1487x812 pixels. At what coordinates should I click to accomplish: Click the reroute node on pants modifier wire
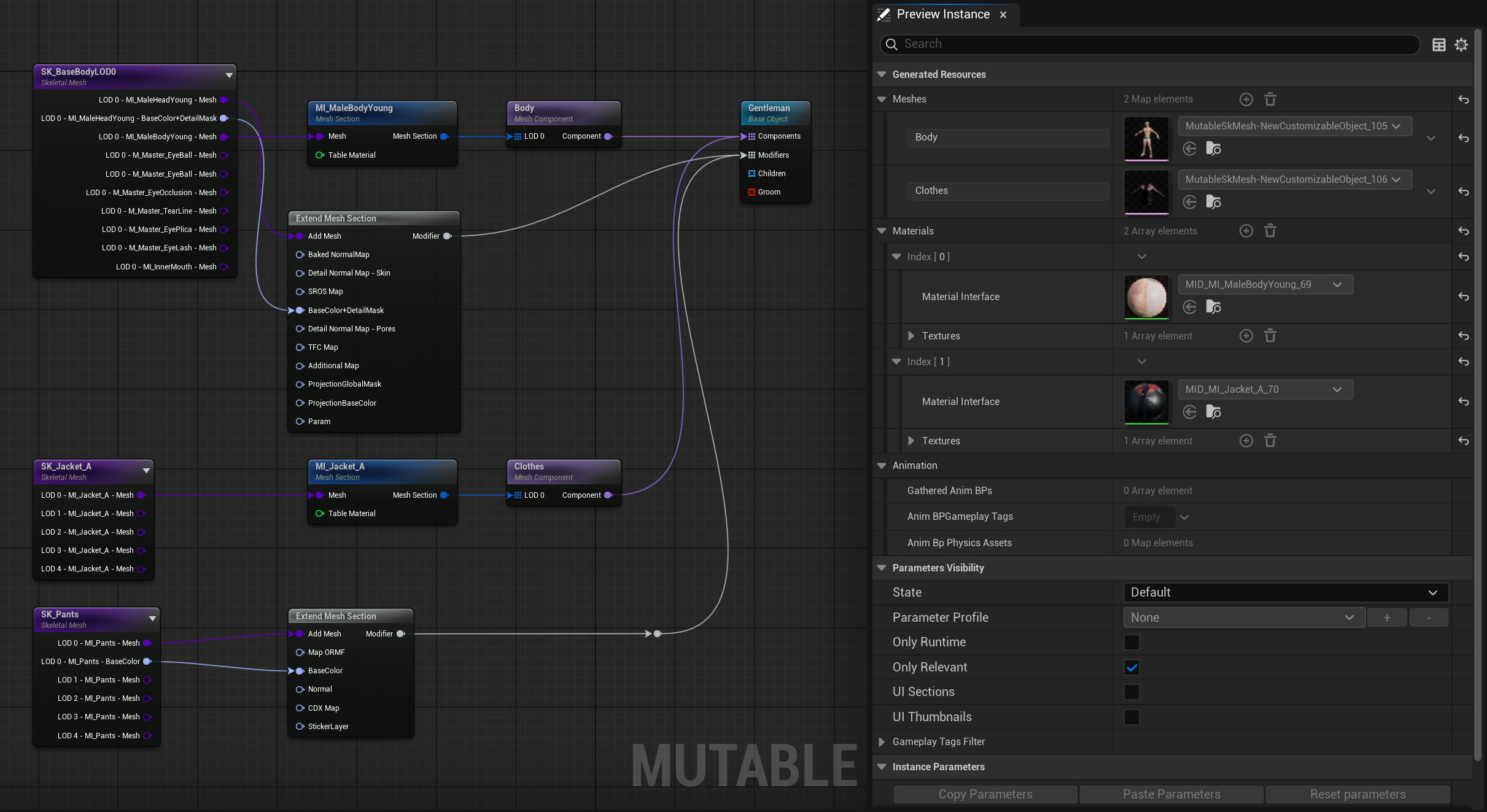658,633
